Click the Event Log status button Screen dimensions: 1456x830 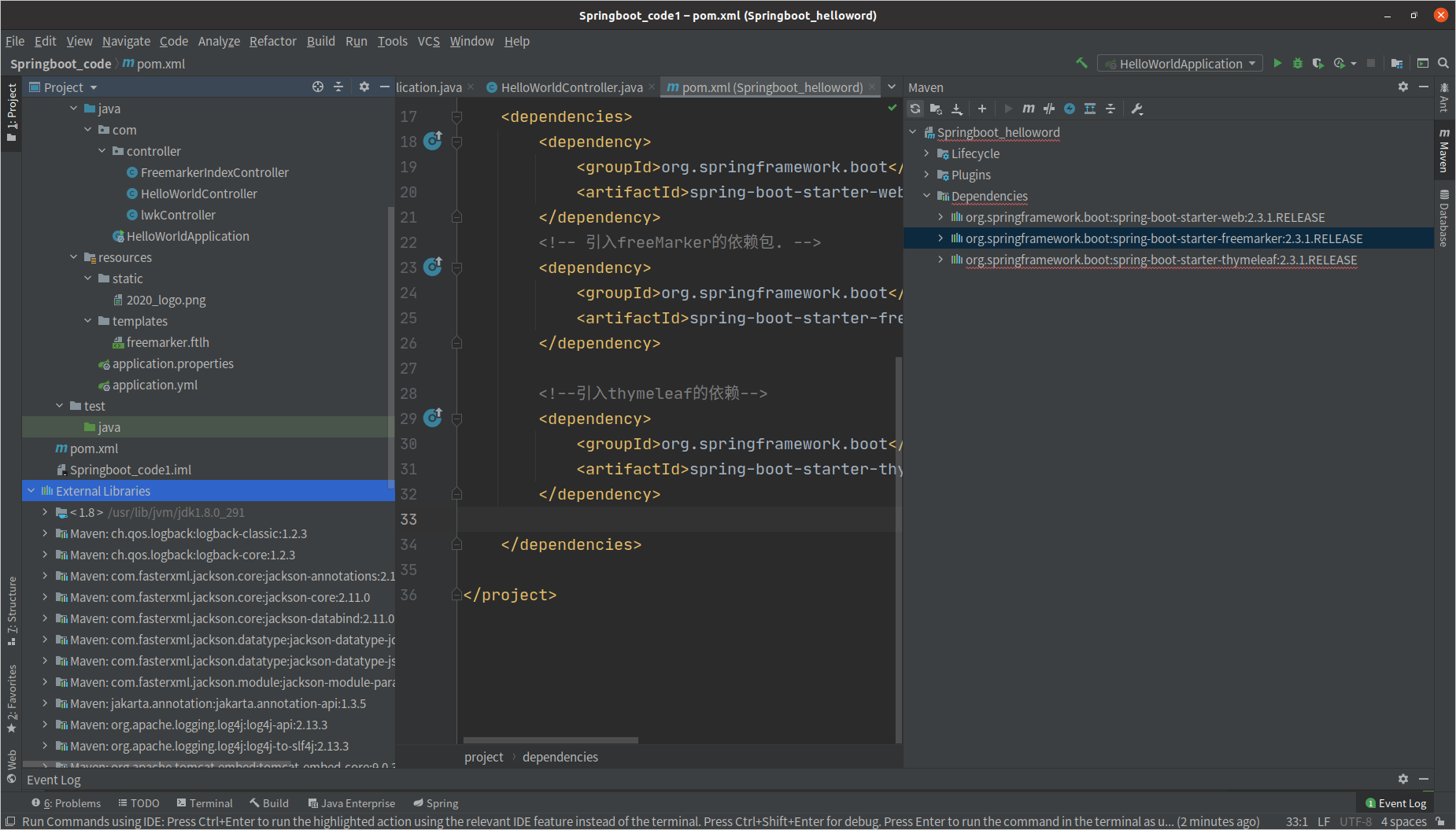[x=1395, y=803]
